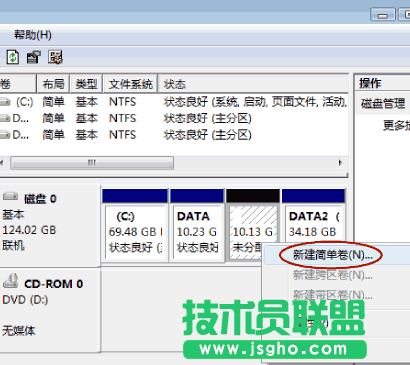This screenshot has width=410, height=365.
Task: Open the 帮助(H) menu
Action: pos(33,35)
